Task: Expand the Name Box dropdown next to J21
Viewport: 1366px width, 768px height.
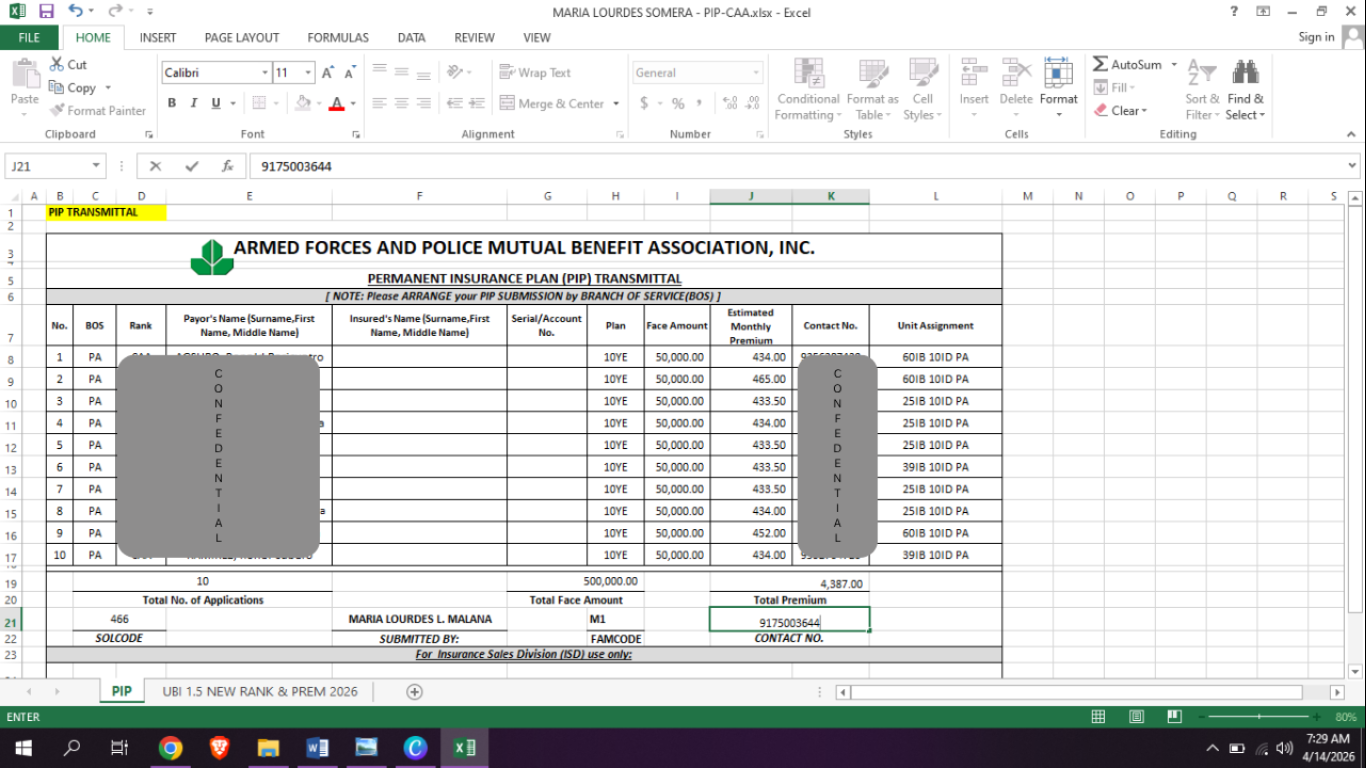Action: (x=96, y=166)
